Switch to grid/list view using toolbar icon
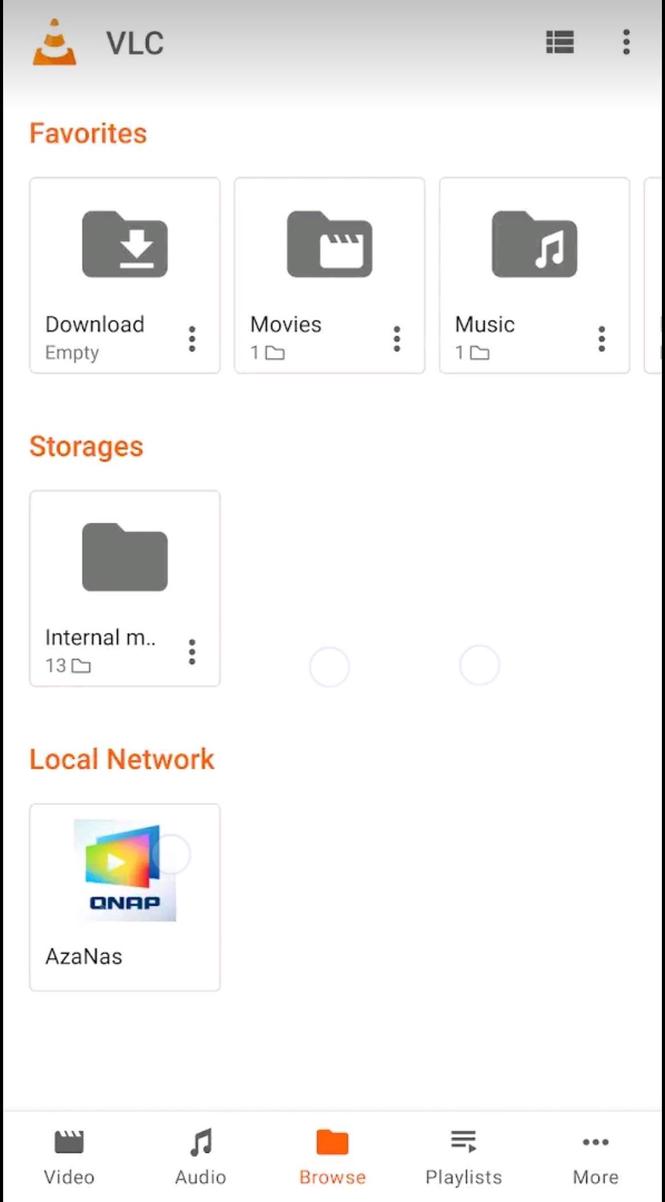The width and height of the screenshot is (665, 1202). pyautogui.click(x=559, y=42)
